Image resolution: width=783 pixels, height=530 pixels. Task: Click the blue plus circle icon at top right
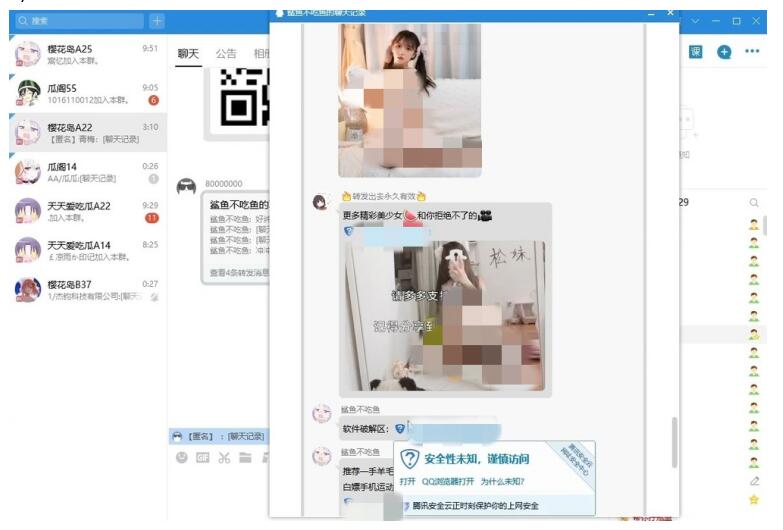pos(725,52)
